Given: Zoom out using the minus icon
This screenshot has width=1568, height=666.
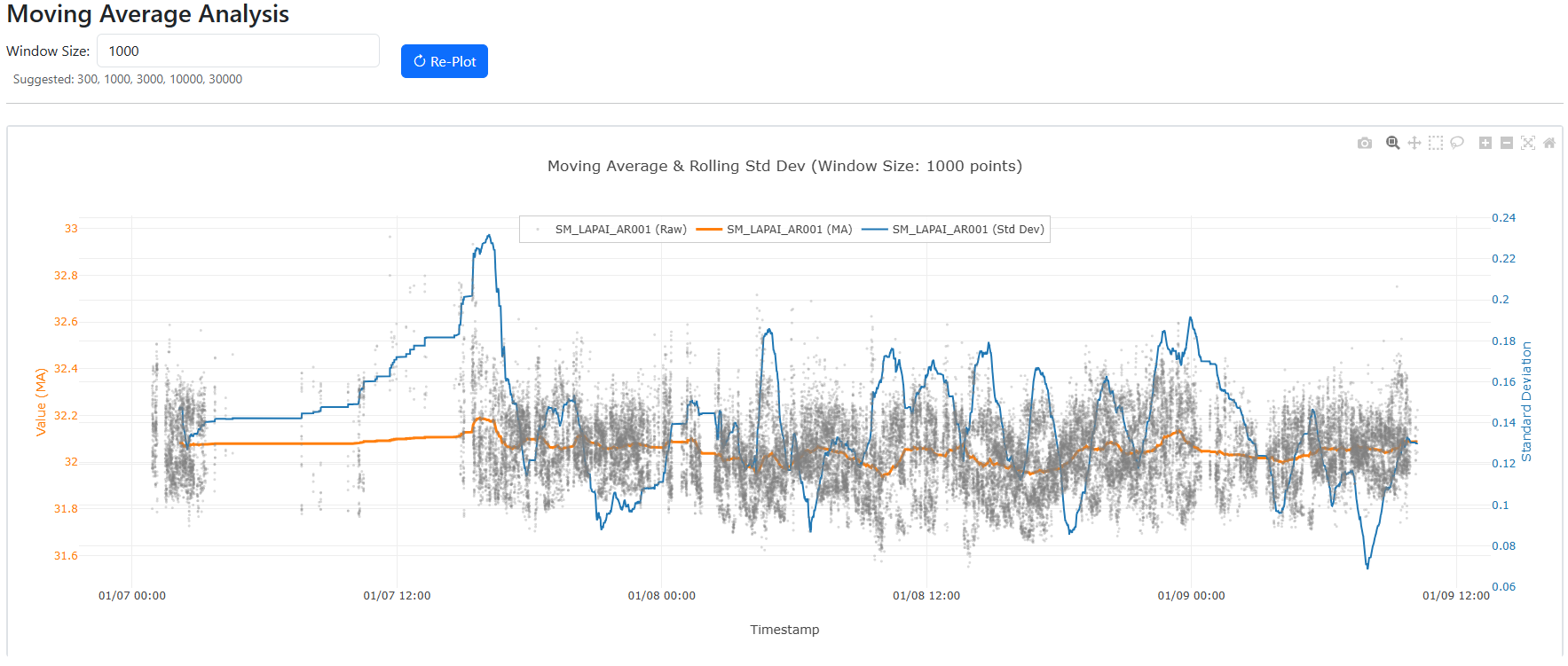Looking at the screenshot, I should tap(1507, 143).
